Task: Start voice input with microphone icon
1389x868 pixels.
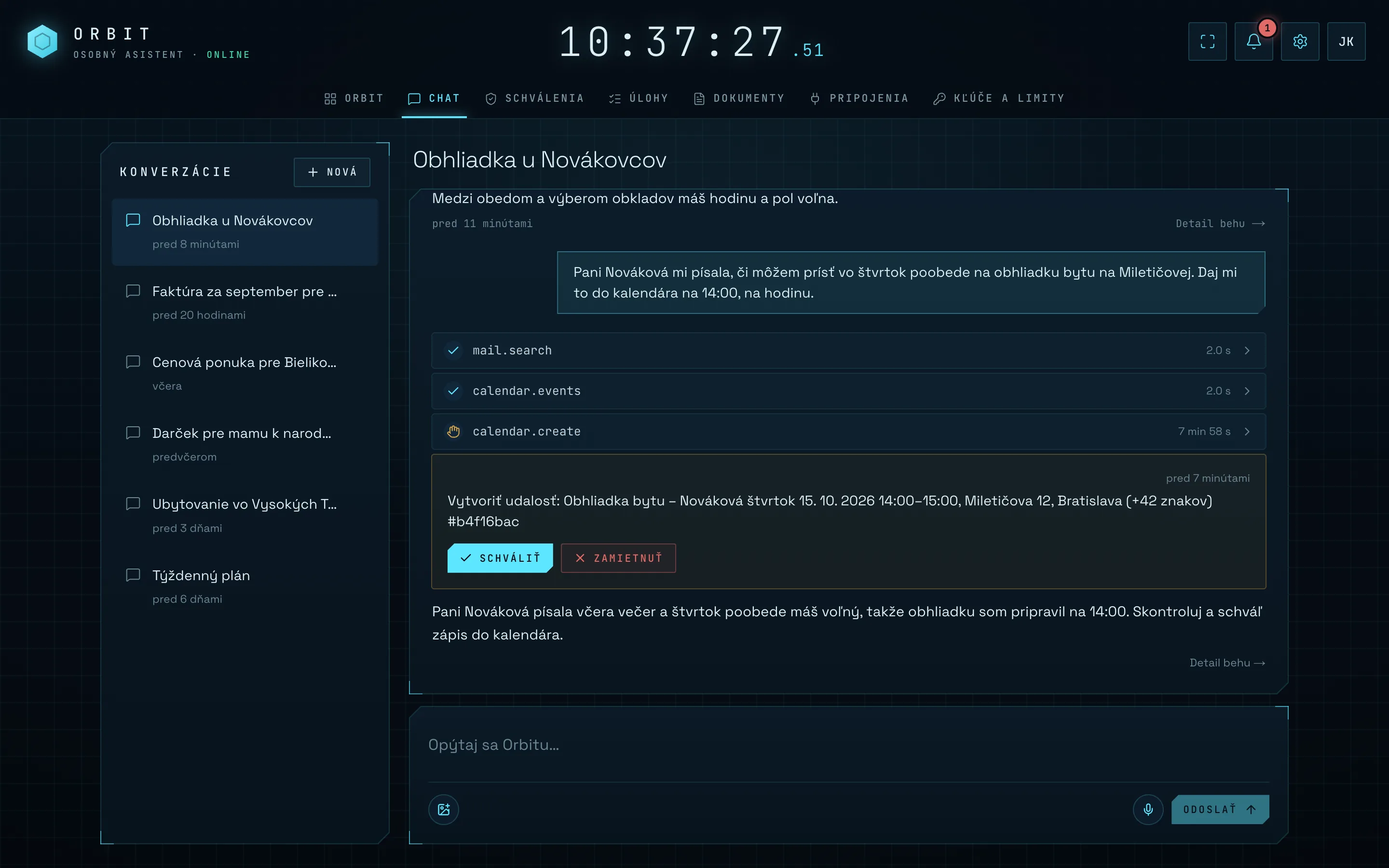Action: click(x=1148, y=810)
